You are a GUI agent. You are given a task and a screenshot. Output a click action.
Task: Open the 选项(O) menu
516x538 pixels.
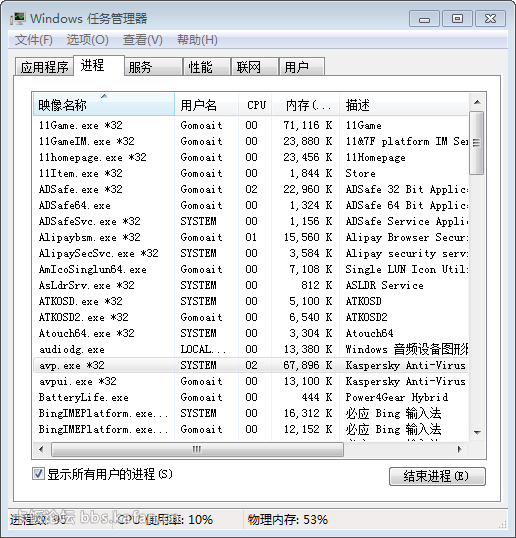tap(87, 40)
